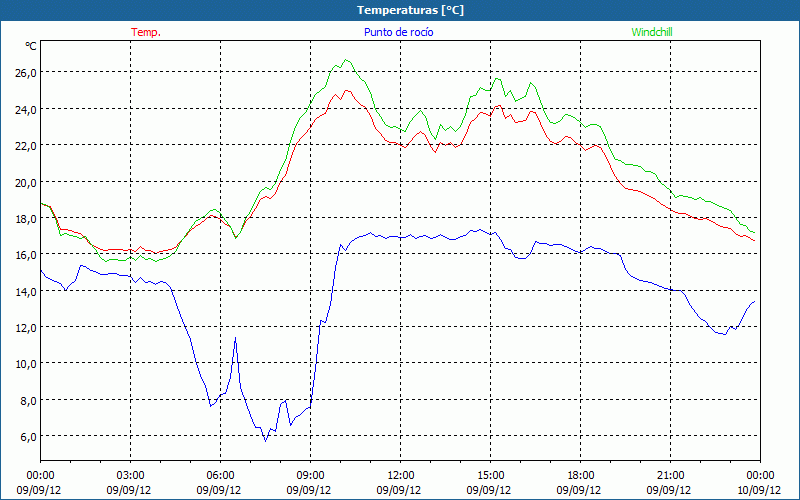Click the 10,0 y-axis value
This screenshot has height=500, width=800.
pyautogui.click(x=26, y=364)
